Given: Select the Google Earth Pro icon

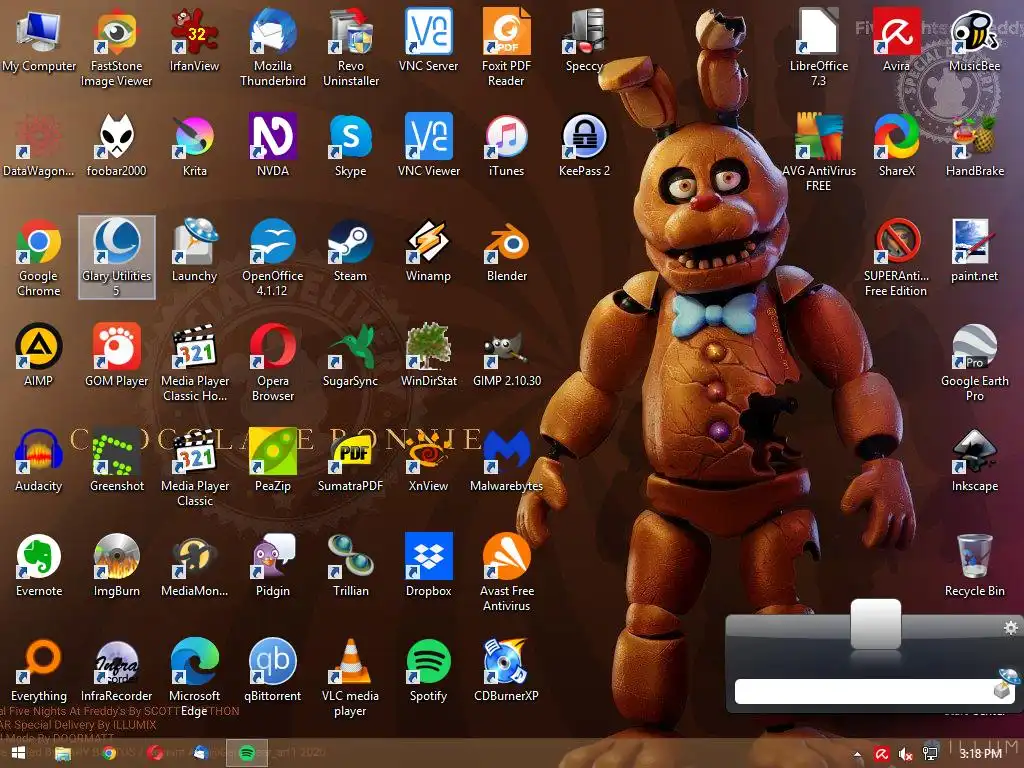Looking at the screenshot, I should click(974, 363).
